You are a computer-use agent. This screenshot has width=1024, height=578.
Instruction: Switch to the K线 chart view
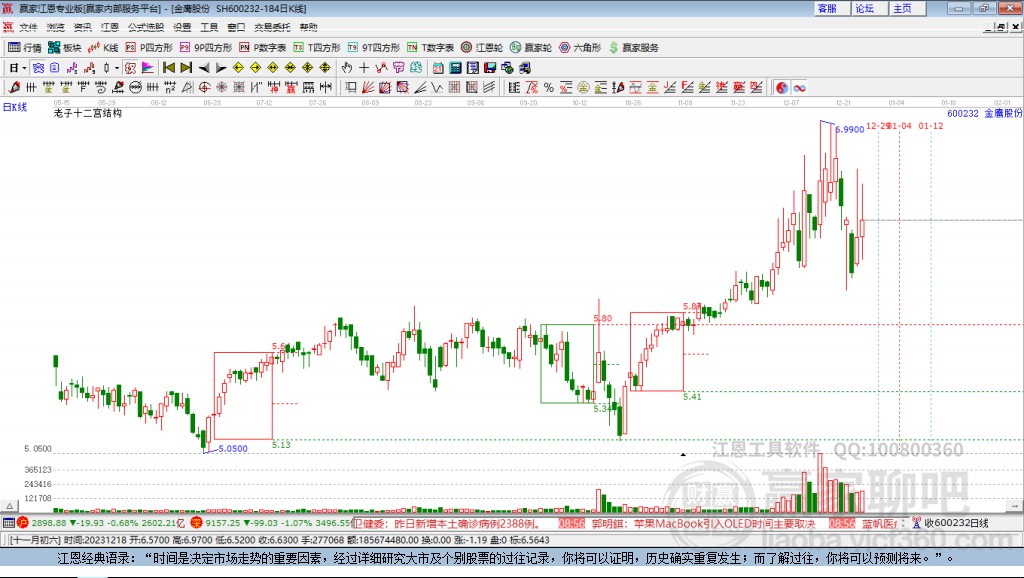click(x=103, y=48)
